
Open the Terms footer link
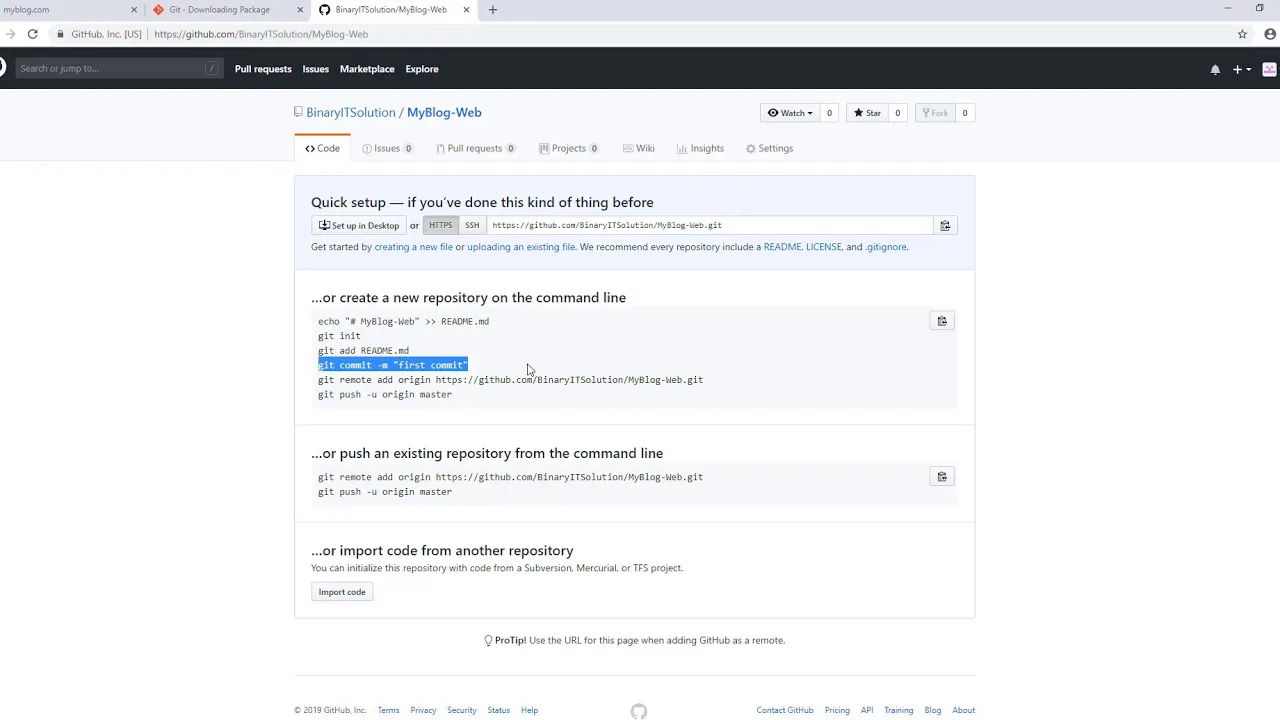[388, 711]
